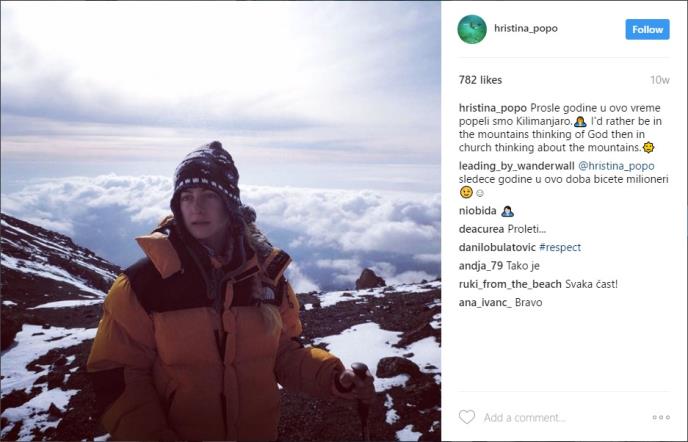The image size is (688, 442).
Task: Click the hristina_popo profile avatar
Action: [472, 29]
